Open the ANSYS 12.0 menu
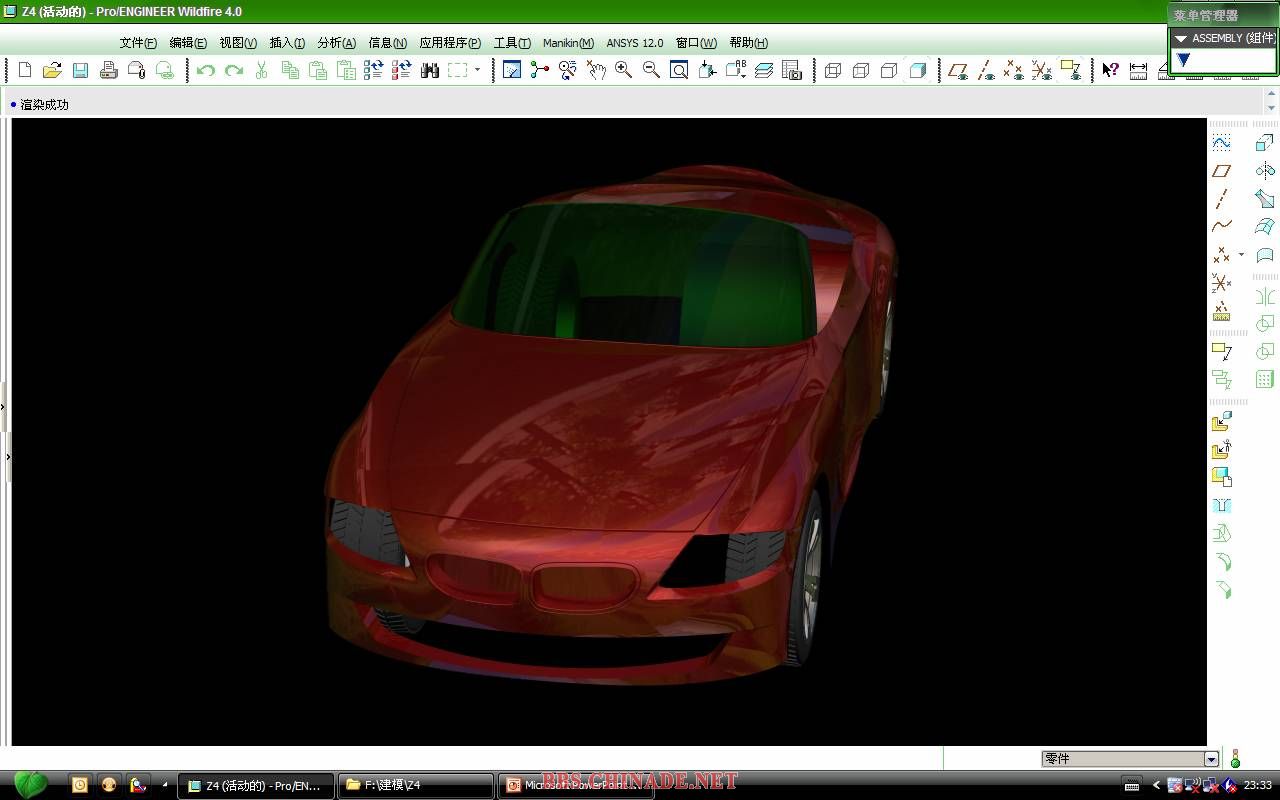1280x800 pixels. pyautogui.click(x=635, y=43)
